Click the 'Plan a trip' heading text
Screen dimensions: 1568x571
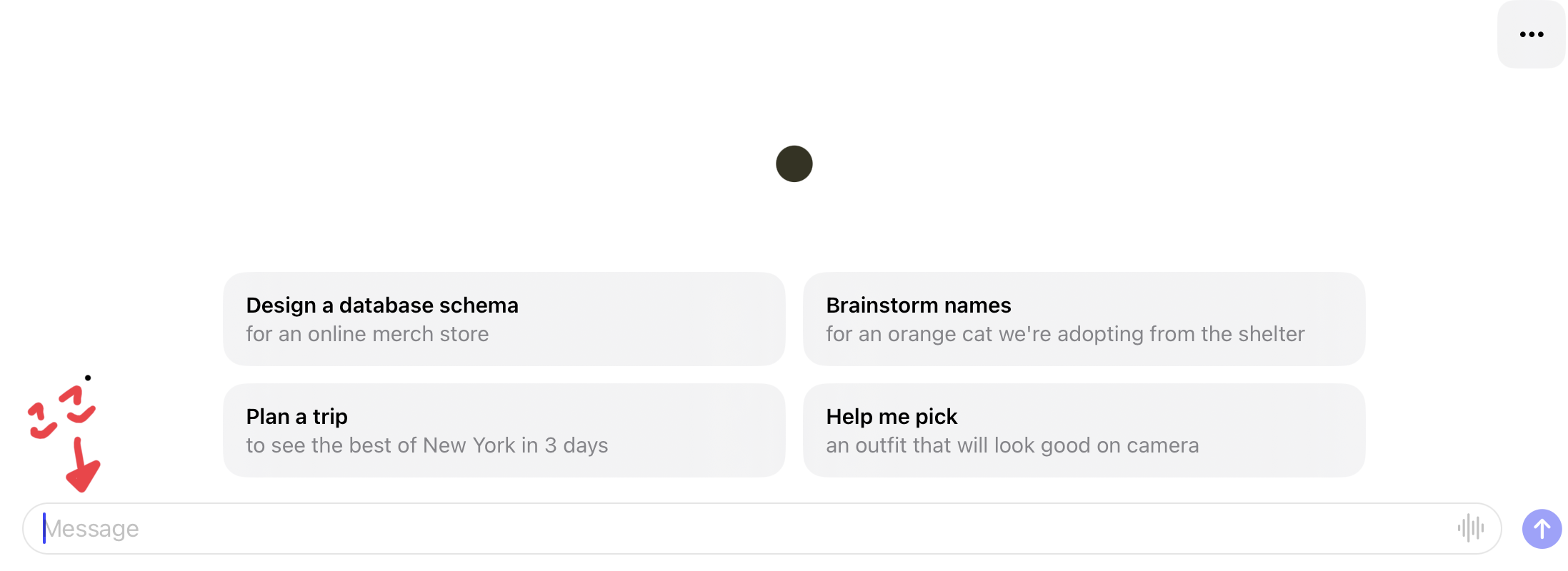coord(296,417)
